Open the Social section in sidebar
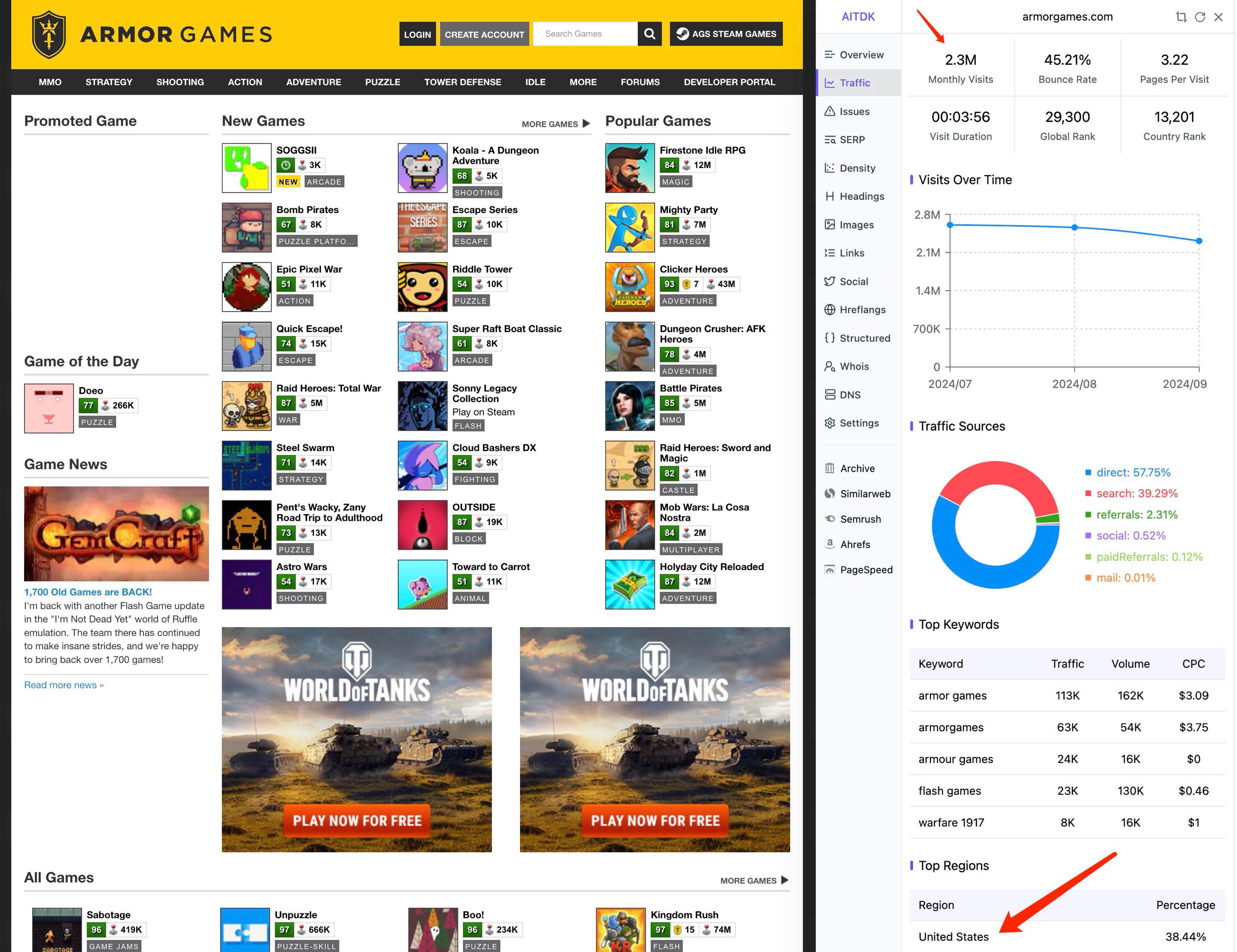The height and width of the screenshot is (952, 1237). [x=859, y=282]
